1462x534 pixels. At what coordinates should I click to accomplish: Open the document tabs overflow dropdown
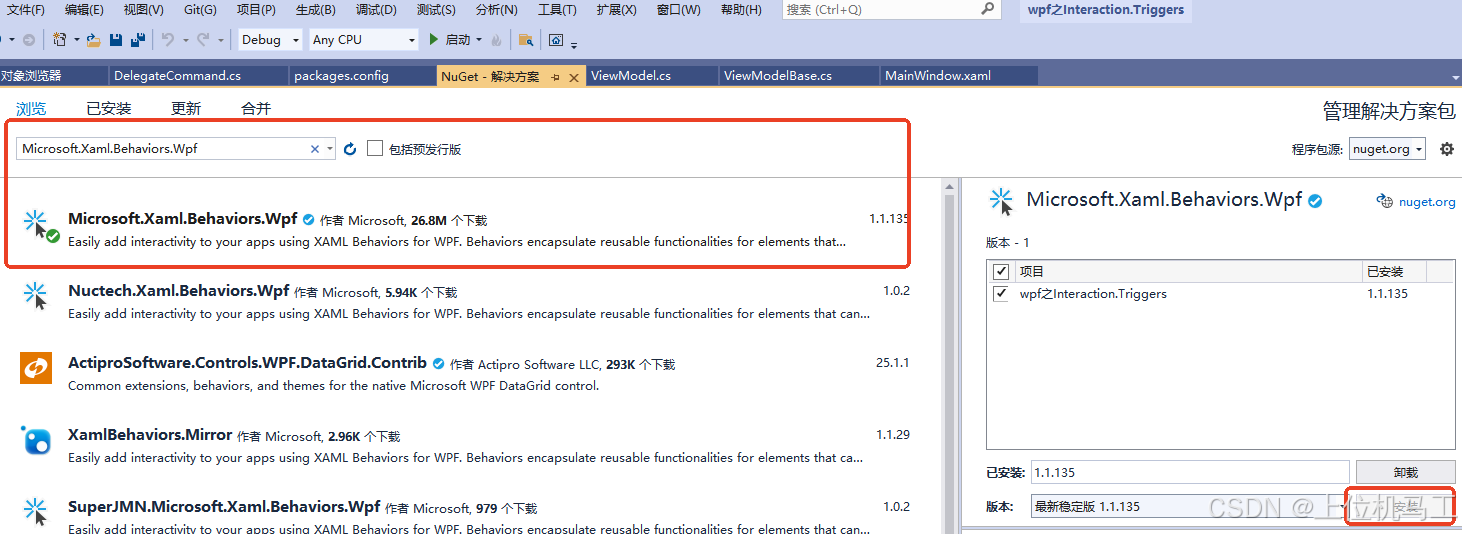pyautogui.click(x=1455, y=77)
